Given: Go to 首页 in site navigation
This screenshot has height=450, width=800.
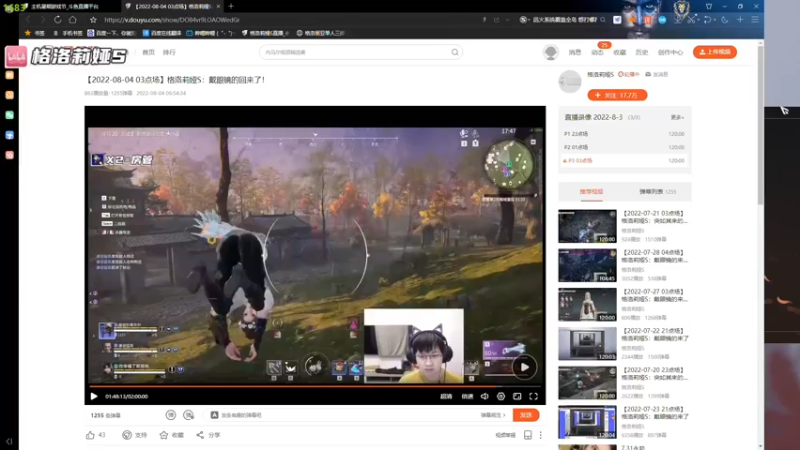Looking at the screenshot, I should (x=148, y=52).
